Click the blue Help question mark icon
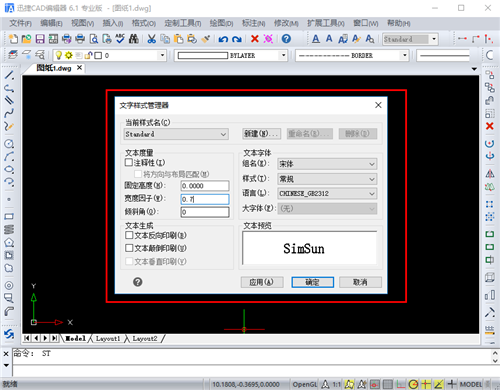The image size is (500, 390). coord(286,39)
